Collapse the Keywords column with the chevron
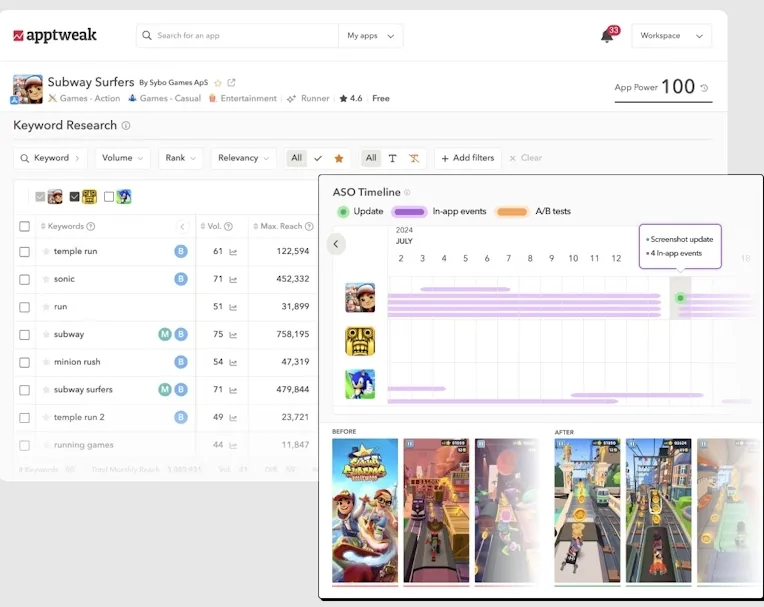 click(x=182, y=227)
